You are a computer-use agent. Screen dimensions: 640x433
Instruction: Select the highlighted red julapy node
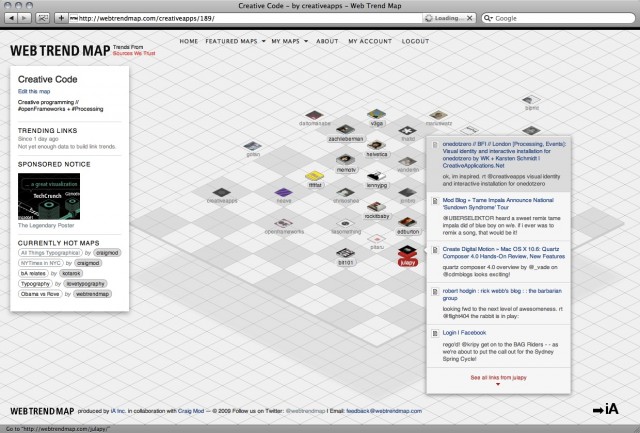407,255
